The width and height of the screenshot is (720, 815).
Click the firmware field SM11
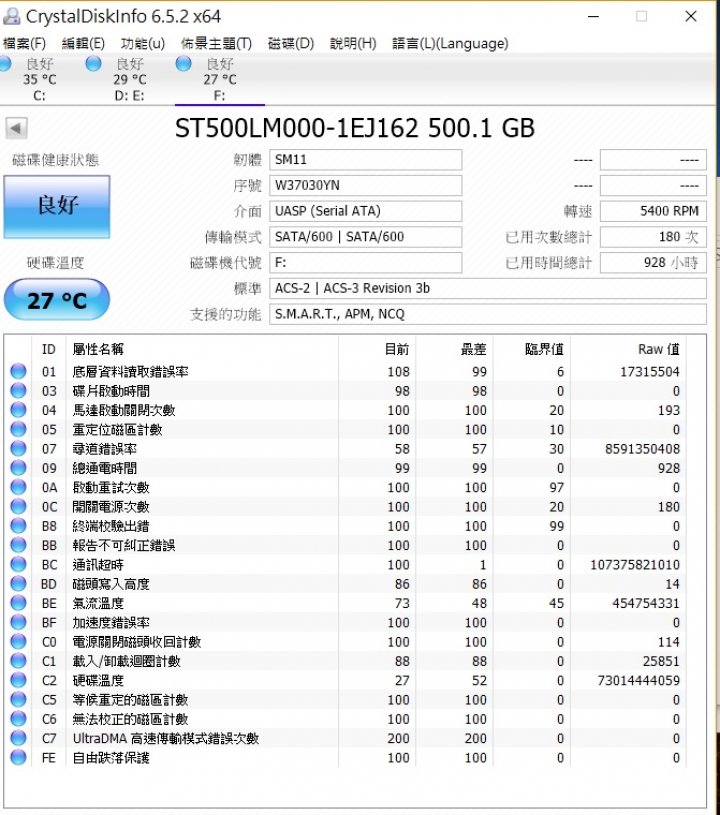pos(365,160)
